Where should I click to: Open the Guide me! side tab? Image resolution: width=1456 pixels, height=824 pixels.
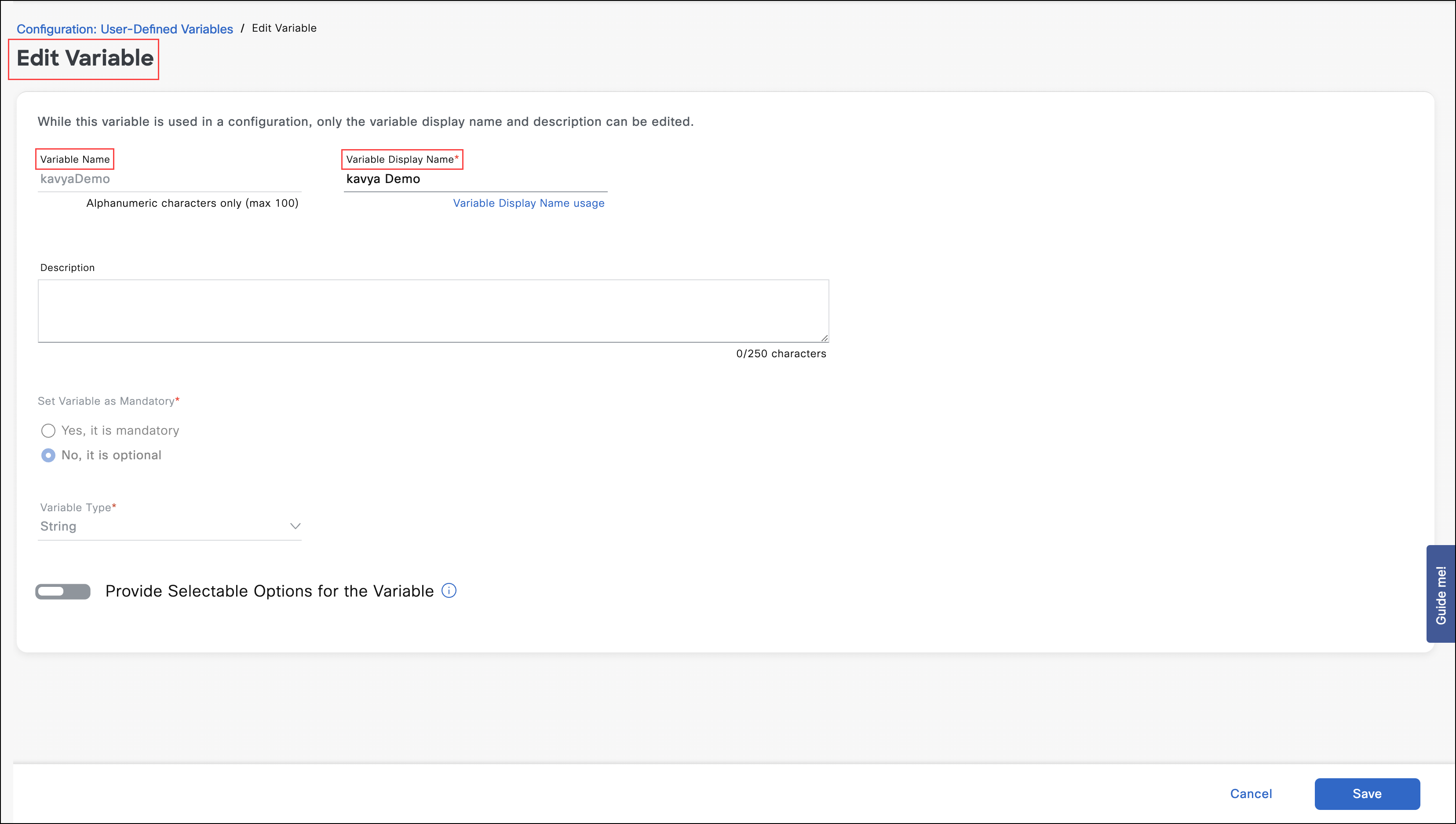[1441, 593]
